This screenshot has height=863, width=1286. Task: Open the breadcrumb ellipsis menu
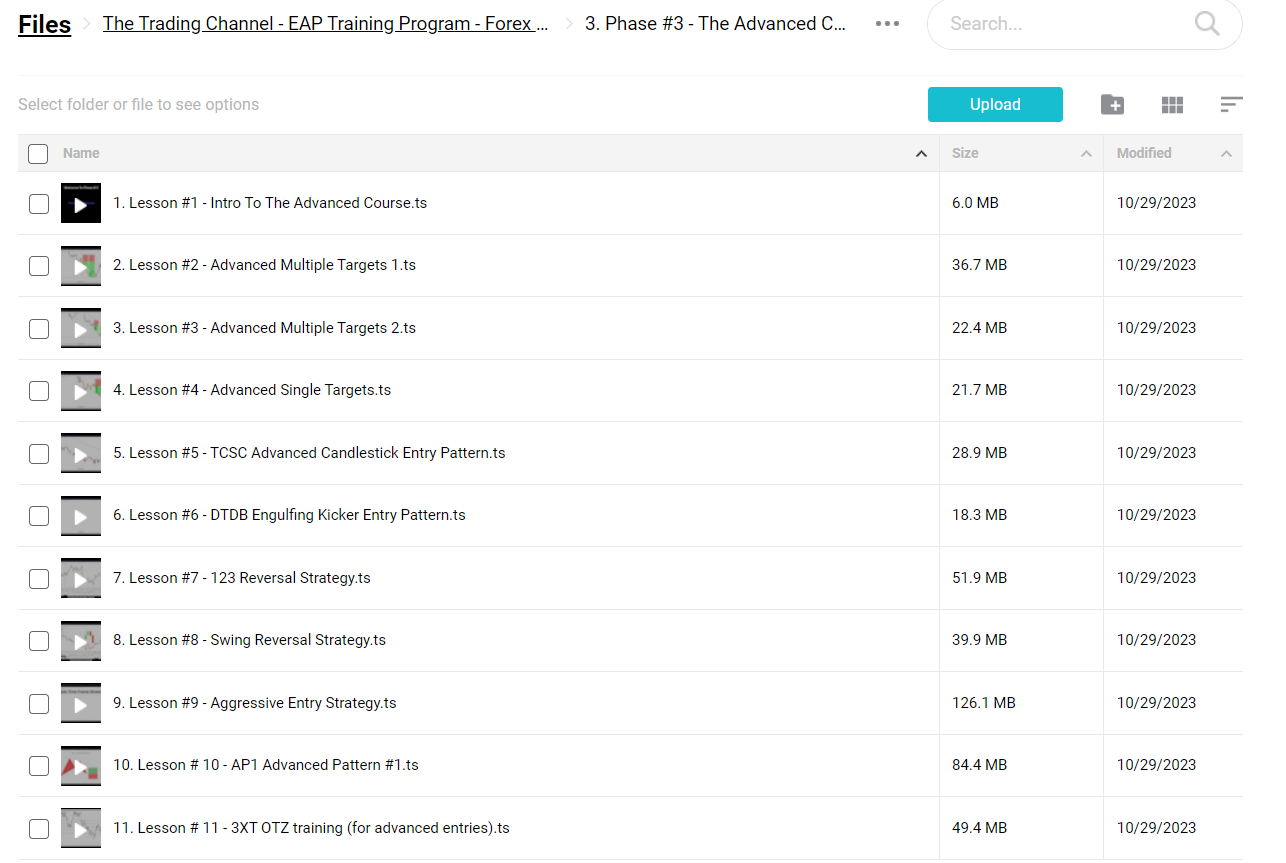pos(887,24)
